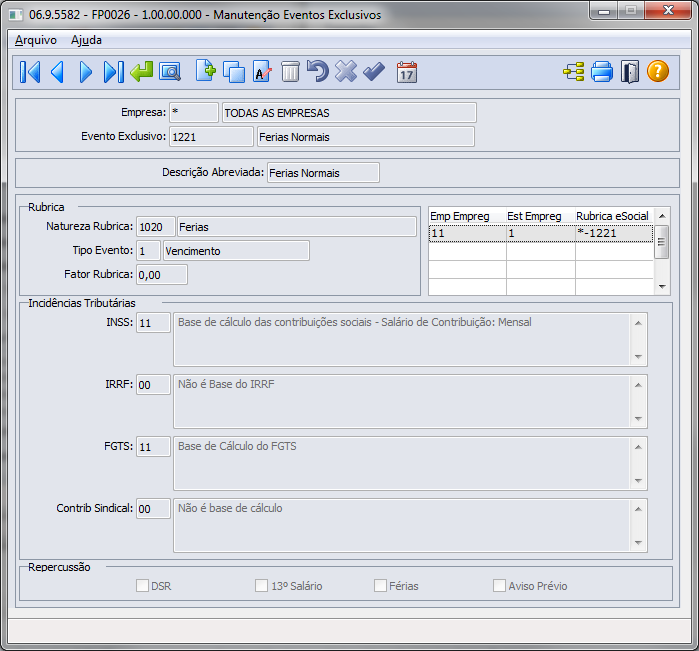Edit record with the A pencil icon
Viewport: 699px width, 651px height.
click(262, 72)
